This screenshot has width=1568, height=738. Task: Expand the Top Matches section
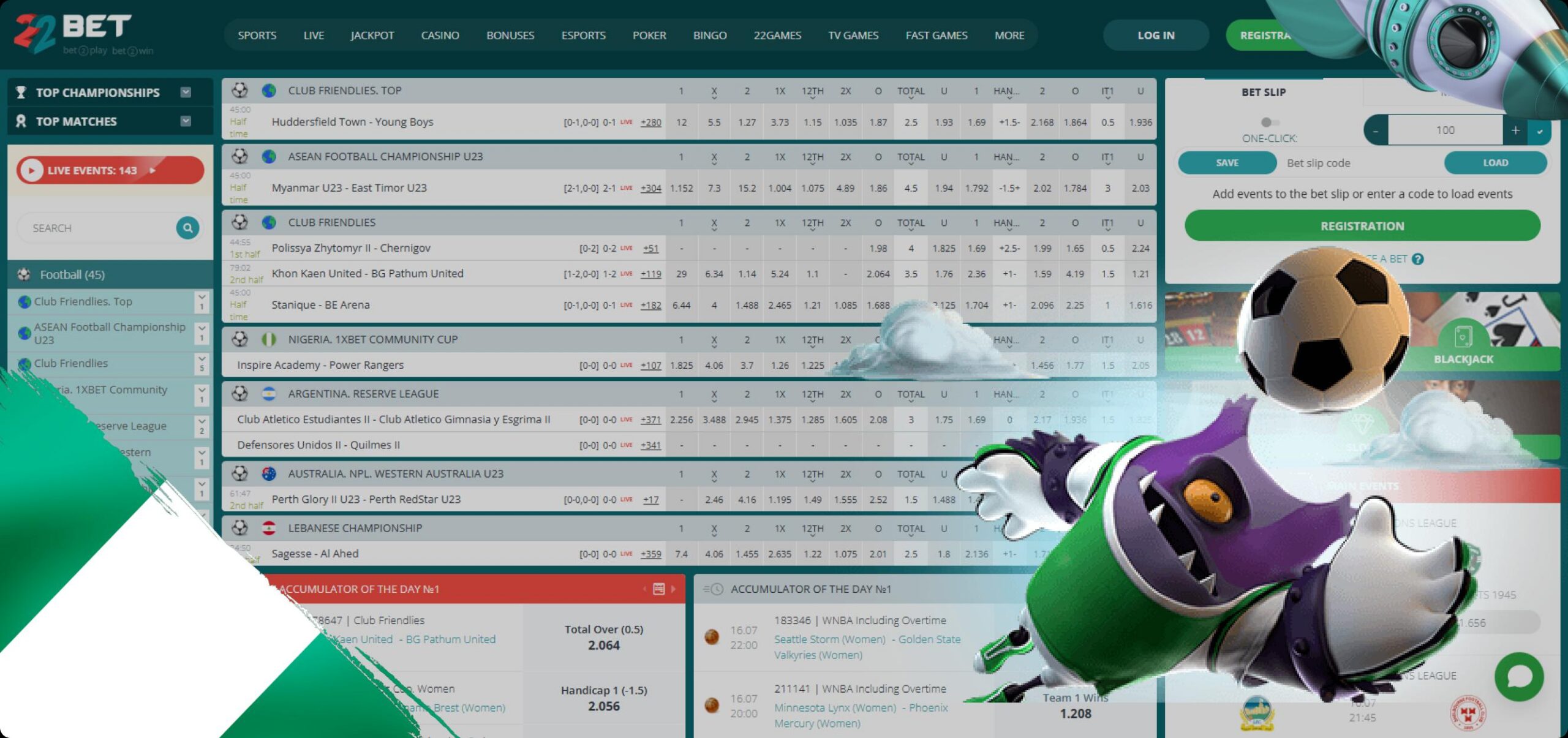click(x=186, y=121)
